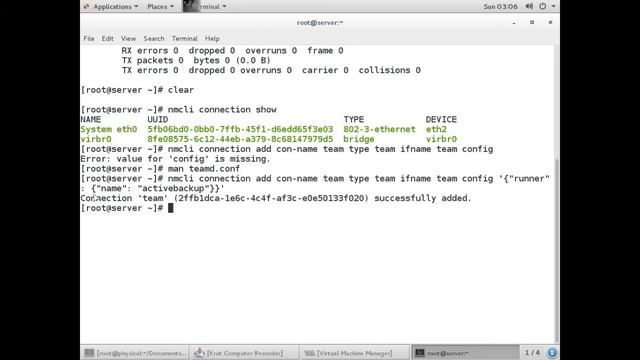Click the volume speaker icon
The height and width of the screenshot is (360, 640).
[x=529, y=7]
